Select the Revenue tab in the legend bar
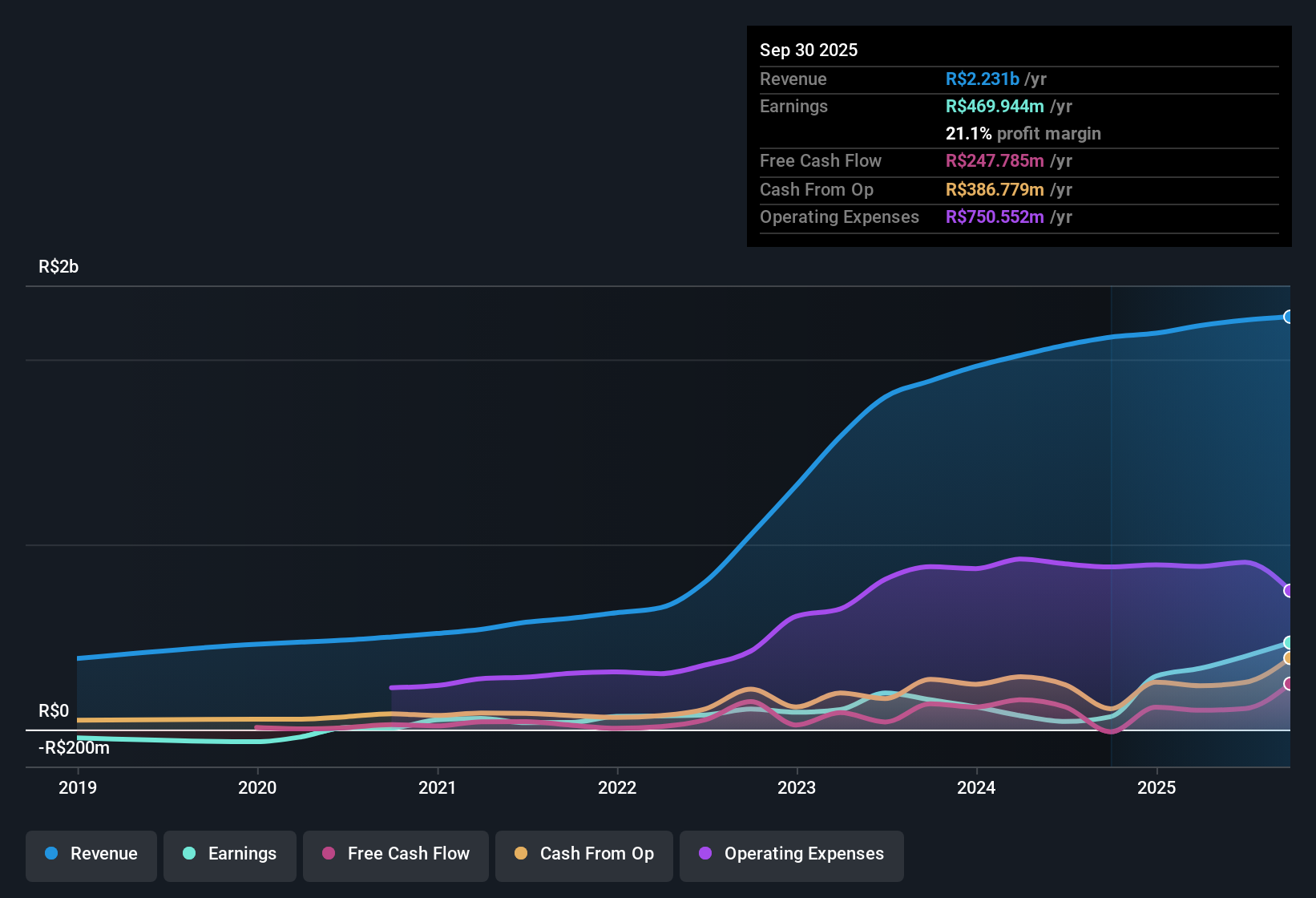 point(91,854)
